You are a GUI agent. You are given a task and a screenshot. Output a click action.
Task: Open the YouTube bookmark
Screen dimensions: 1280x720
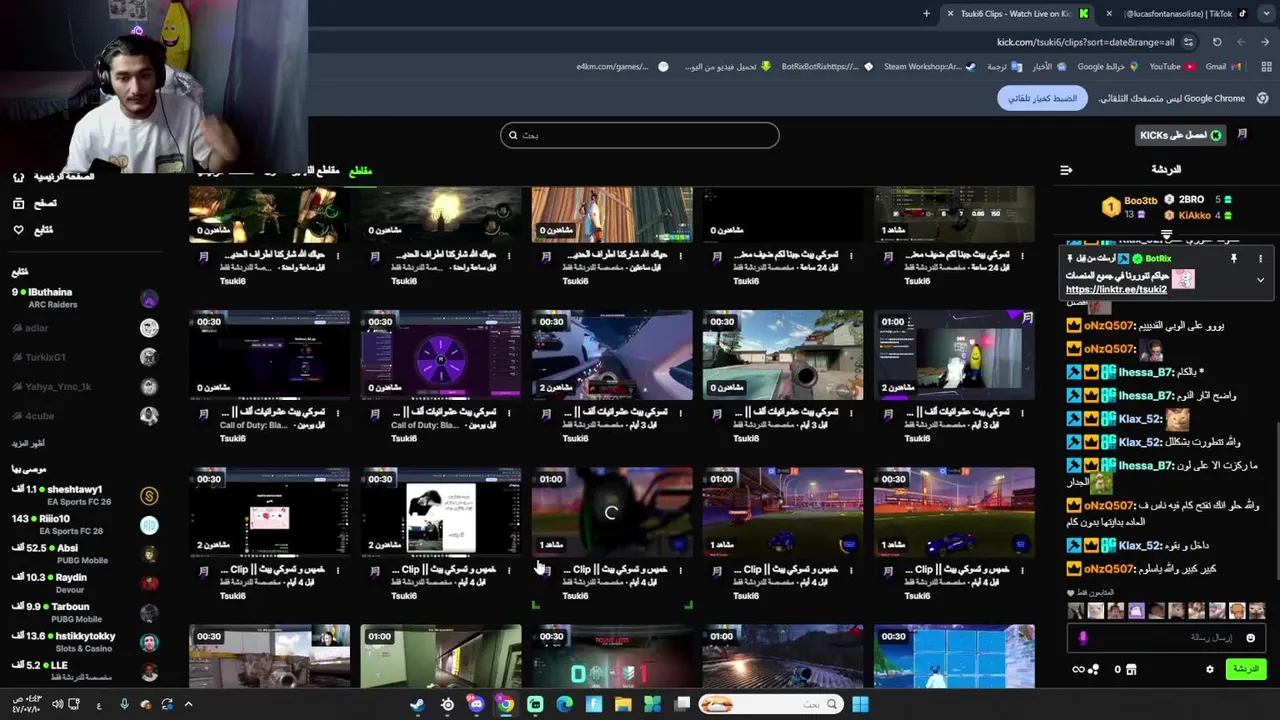[1171, 67]
